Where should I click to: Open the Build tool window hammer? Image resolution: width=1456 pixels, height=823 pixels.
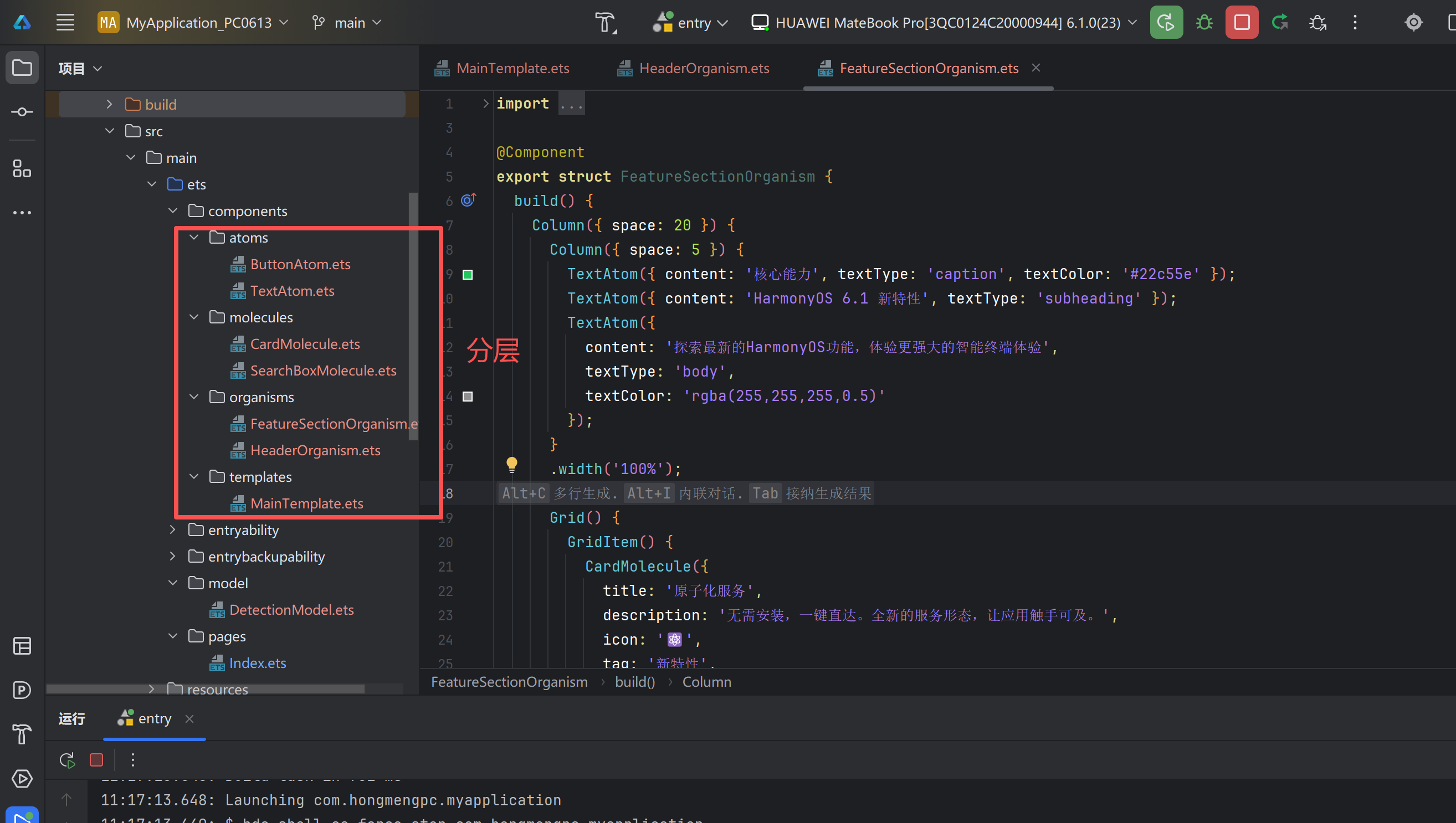point(22,734)
